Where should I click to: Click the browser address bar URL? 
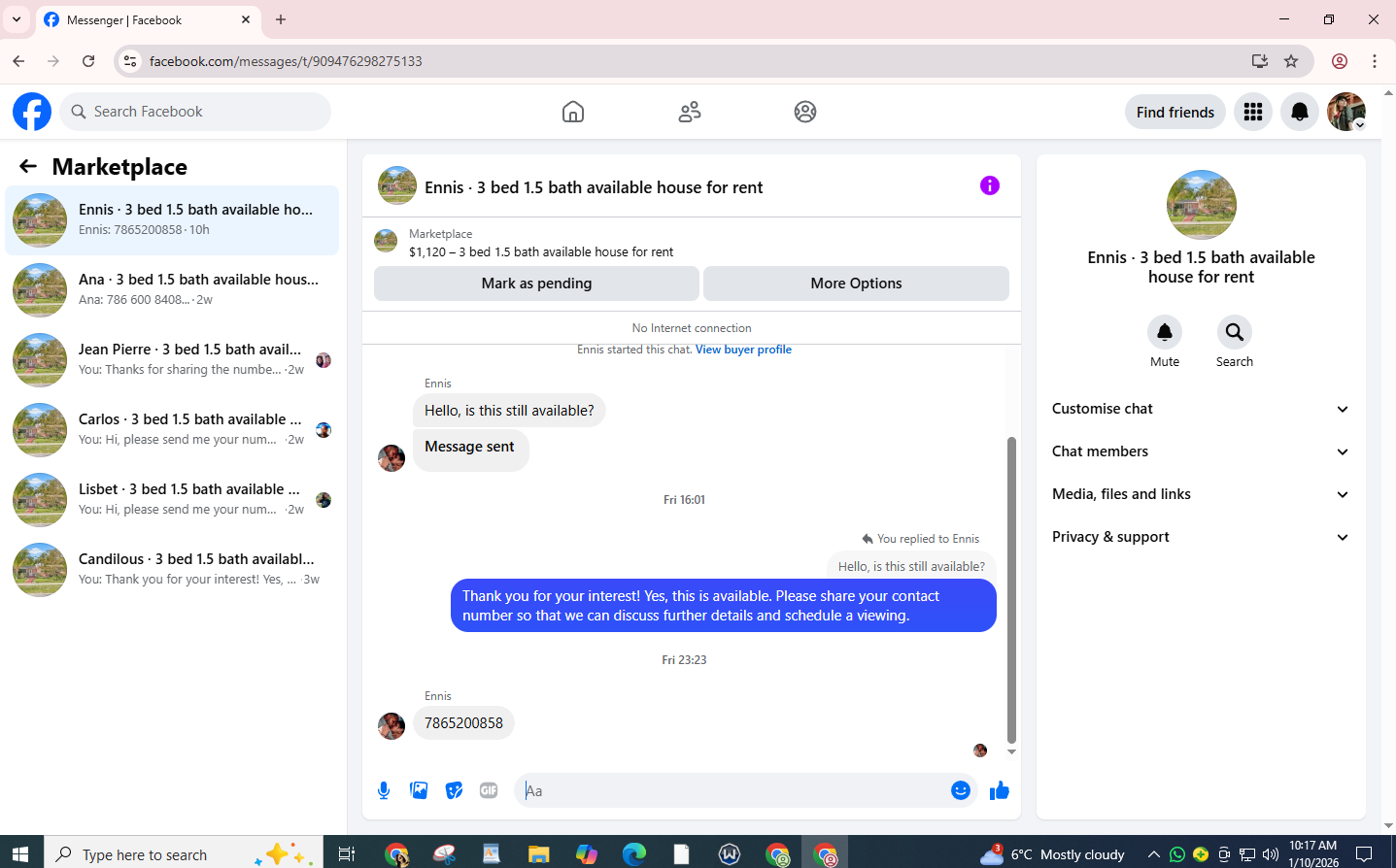[x=286, y=60]
